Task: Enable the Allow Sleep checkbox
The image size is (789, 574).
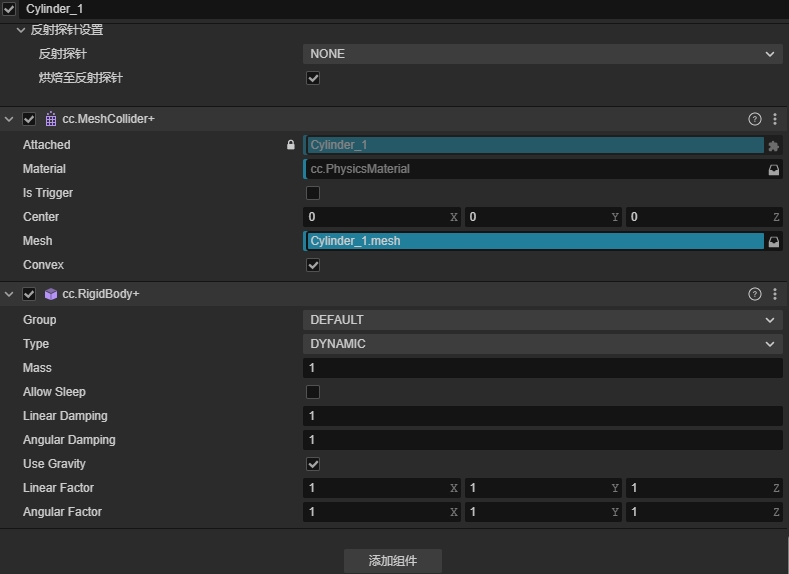Action: point(312,392)
